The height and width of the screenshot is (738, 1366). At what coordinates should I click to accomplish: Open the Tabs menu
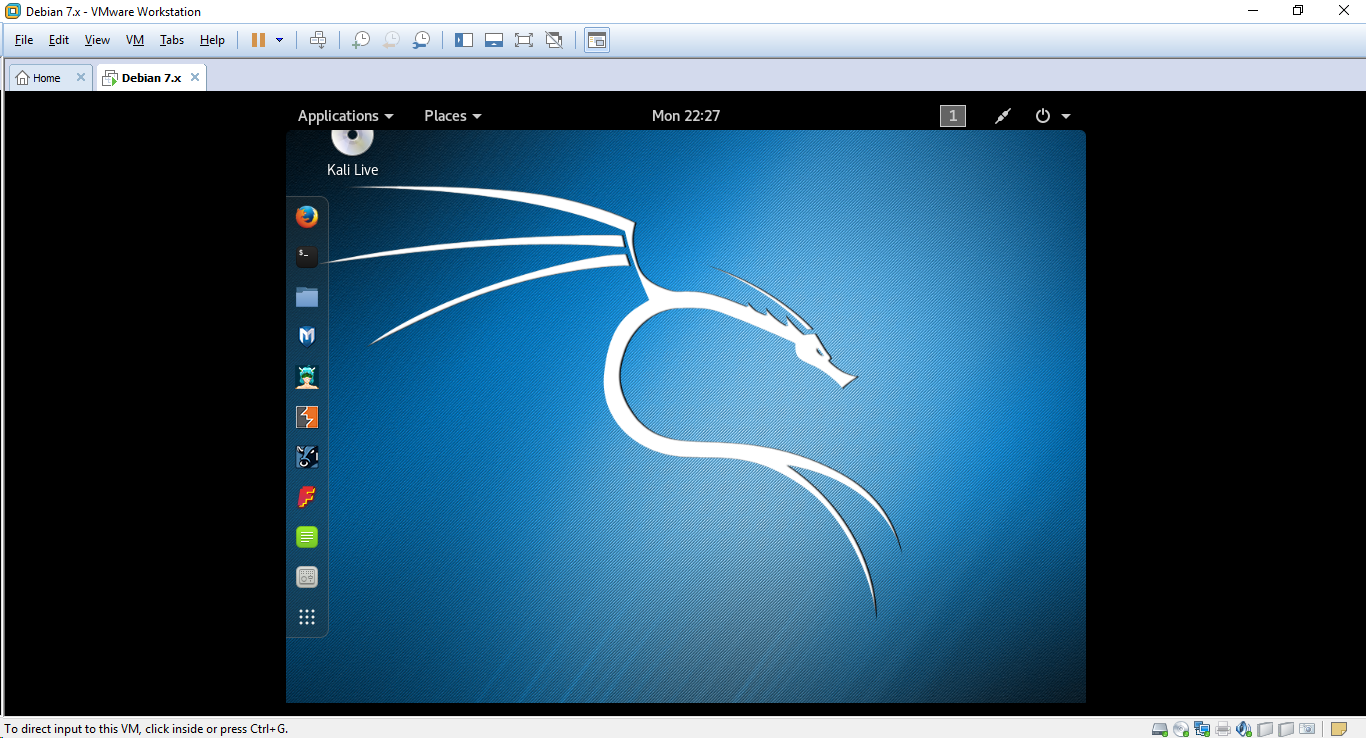click(172, 40)
